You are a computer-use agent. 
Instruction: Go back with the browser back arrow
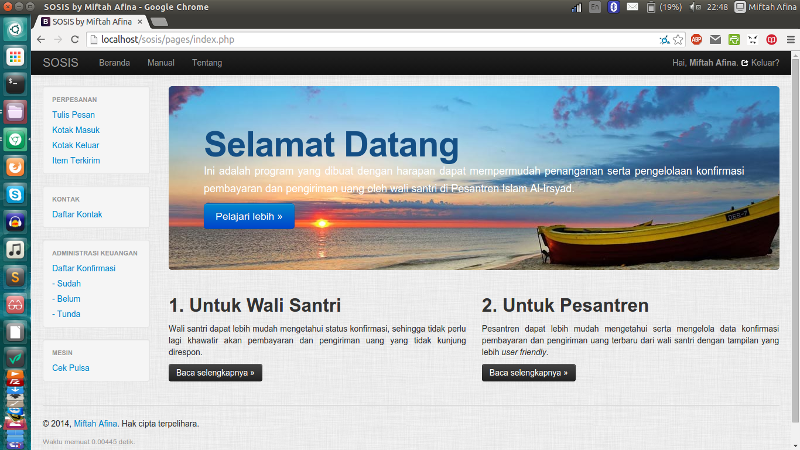(x=41, y=39)
